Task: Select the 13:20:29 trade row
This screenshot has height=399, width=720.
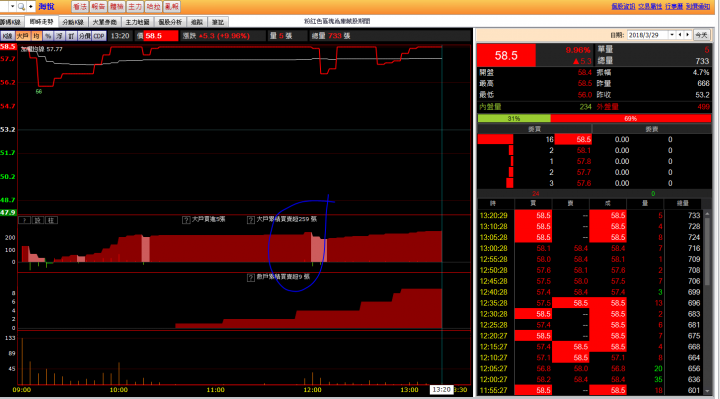Action: 590,215
